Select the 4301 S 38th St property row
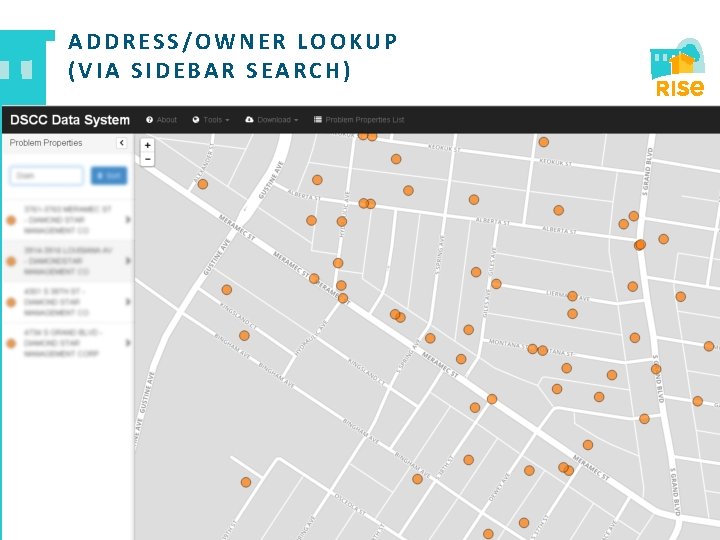720x540 pixels. [68, 302]
